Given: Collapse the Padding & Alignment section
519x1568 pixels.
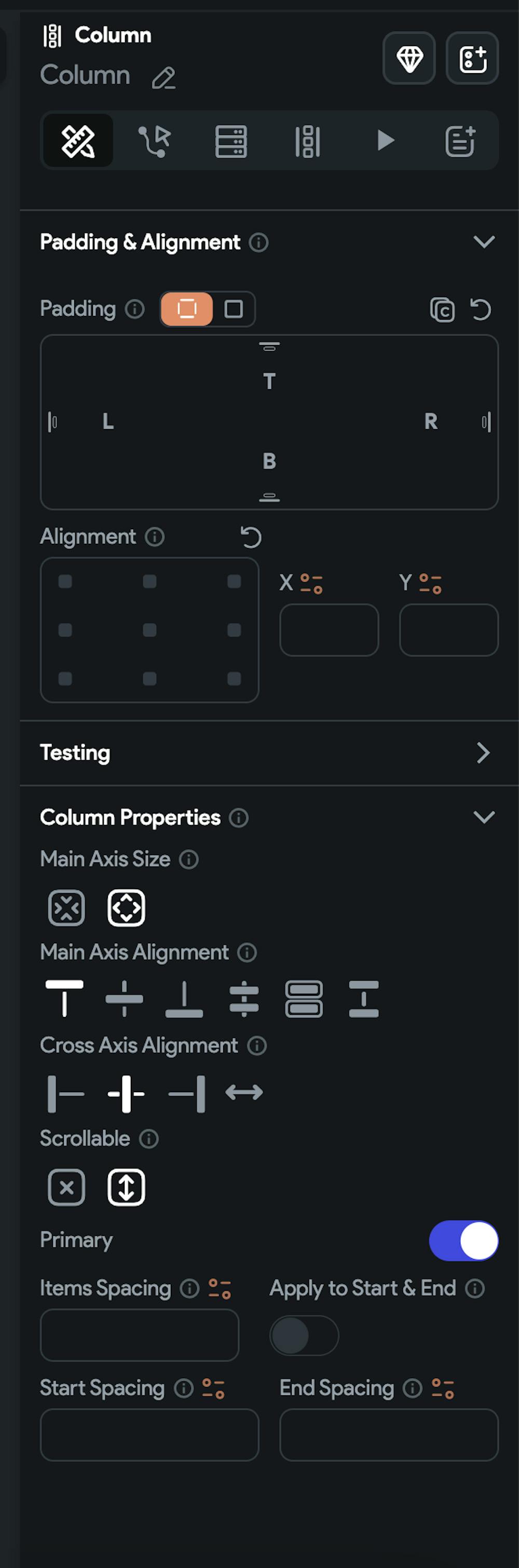Looking at the screenshot, I should pos(484,242).
